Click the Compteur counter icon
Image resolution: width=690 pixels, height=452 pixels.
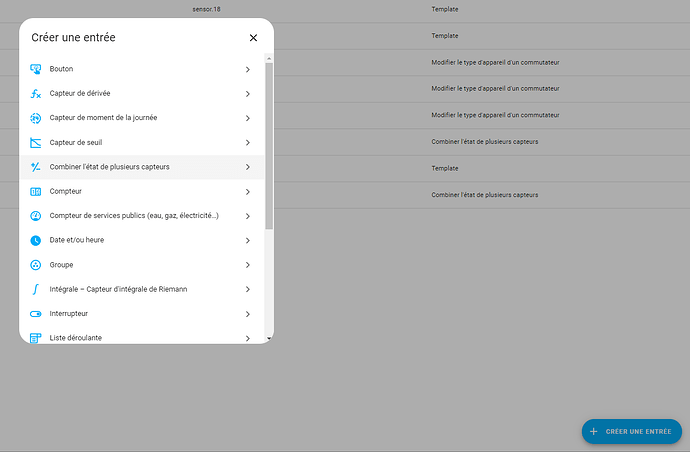[x=36, y=191]
